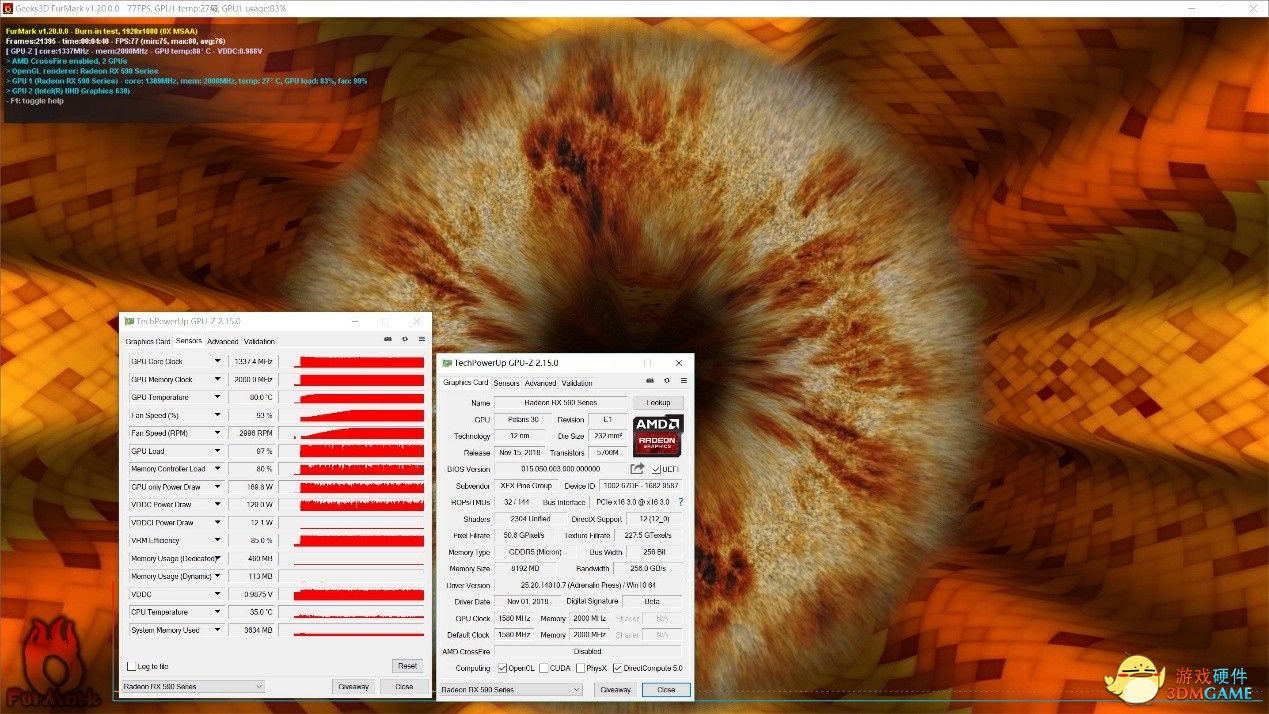Enable the Log to file checkbox
The image size is (1269, 714).
(131, 666)
